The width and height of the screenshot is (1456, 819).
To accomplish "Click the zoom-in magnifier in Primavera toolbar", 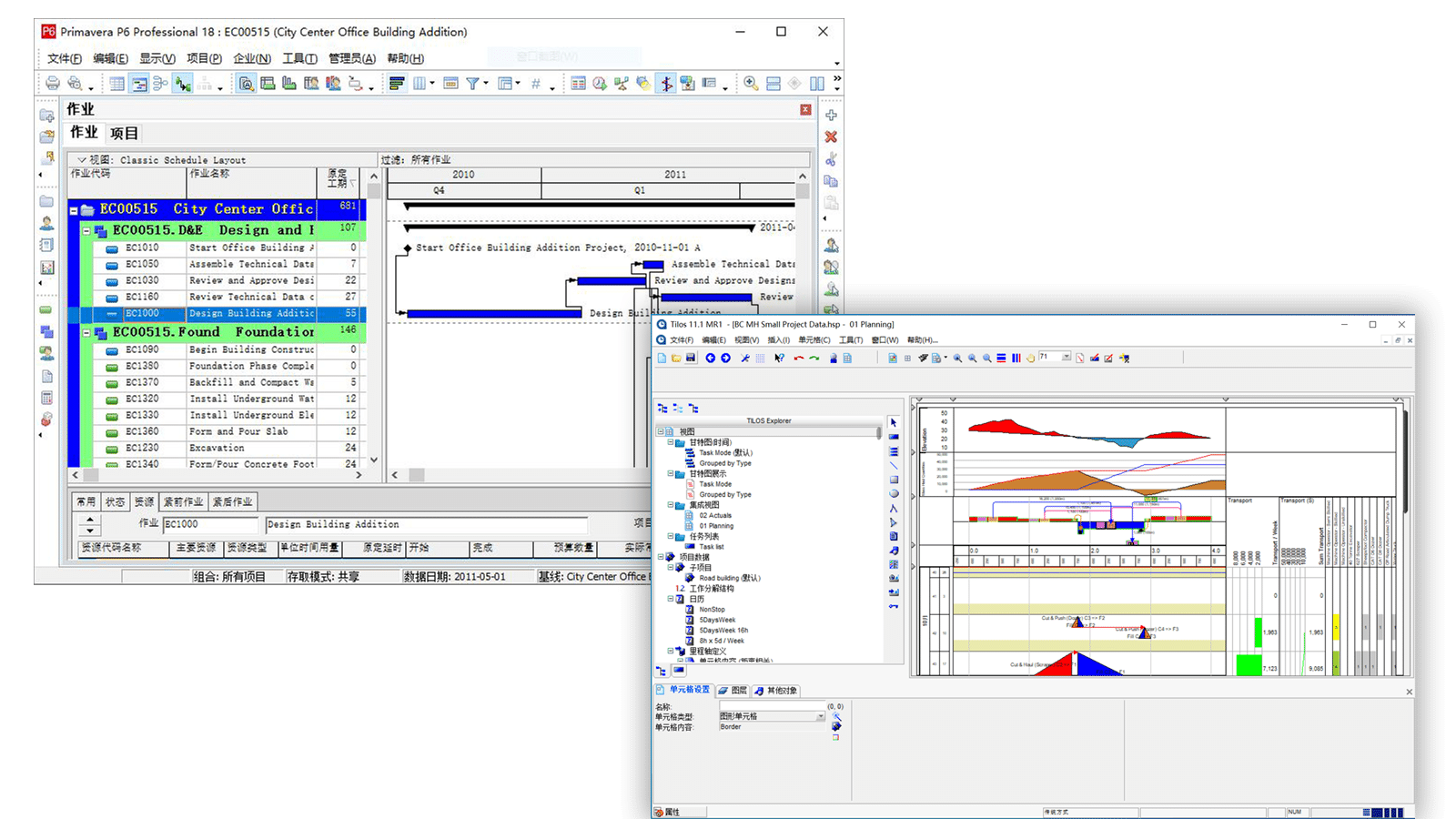I will [x=751, y=84].
